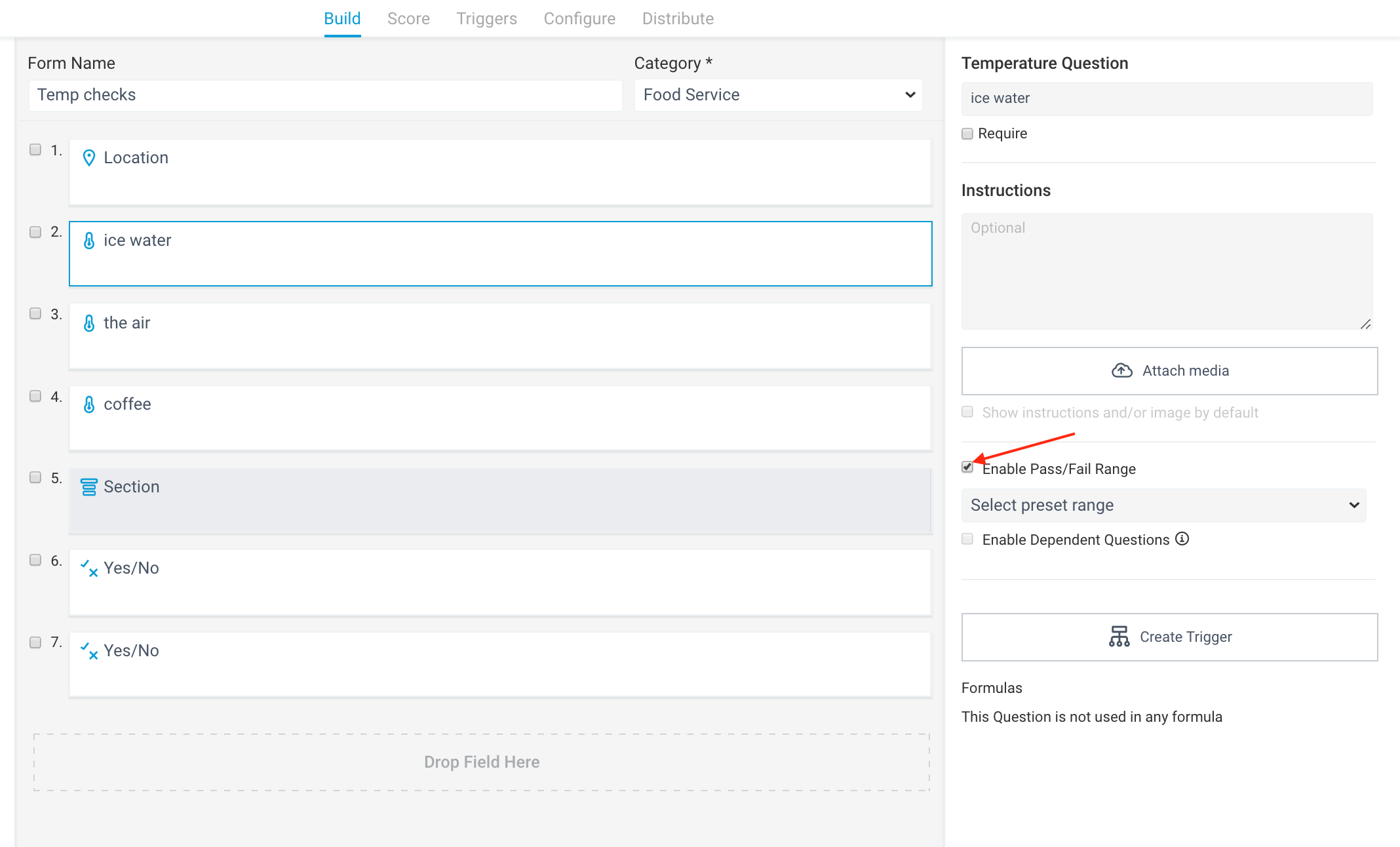This screenshot has height=847, width=1400.
Task: Uncheck Enable Pass/Fail Range
Action: (967, 467)
